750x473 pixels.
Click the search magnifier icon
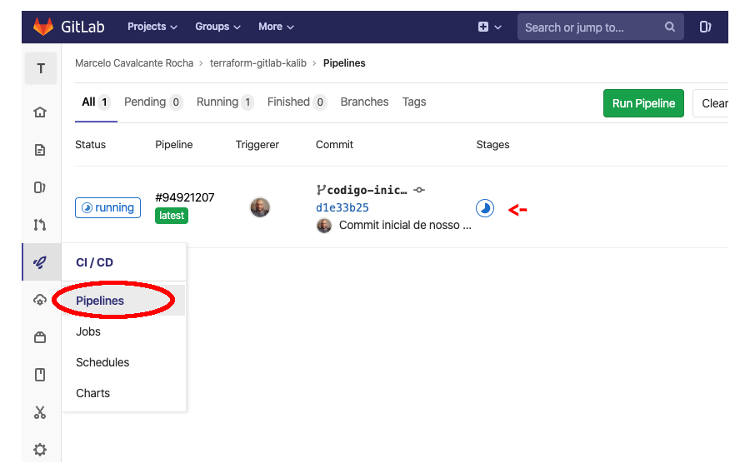(670, 27)
